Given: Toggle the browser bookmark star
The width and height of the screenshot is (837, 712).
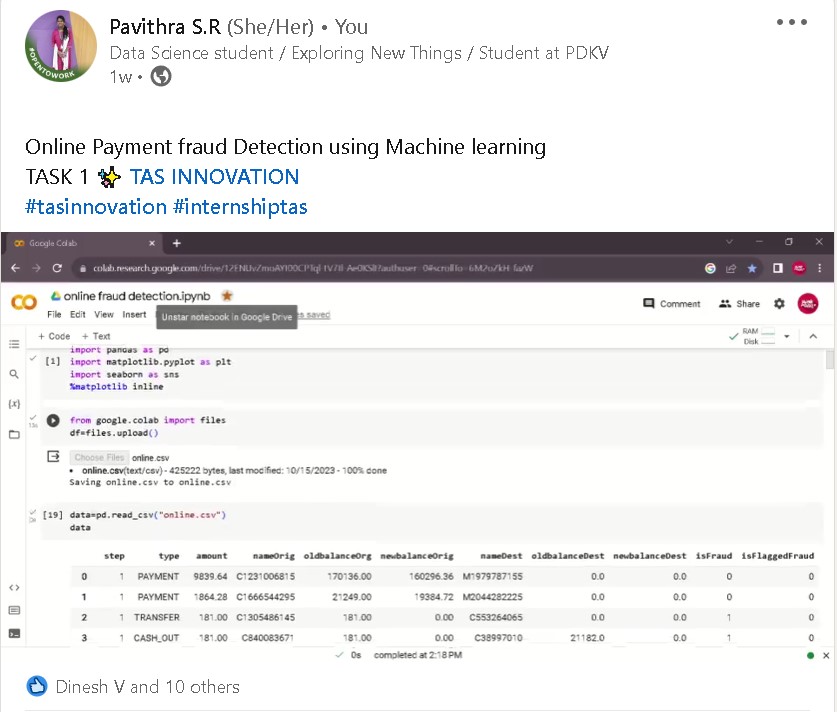Looking at the screenshot, I should [752, 269].
